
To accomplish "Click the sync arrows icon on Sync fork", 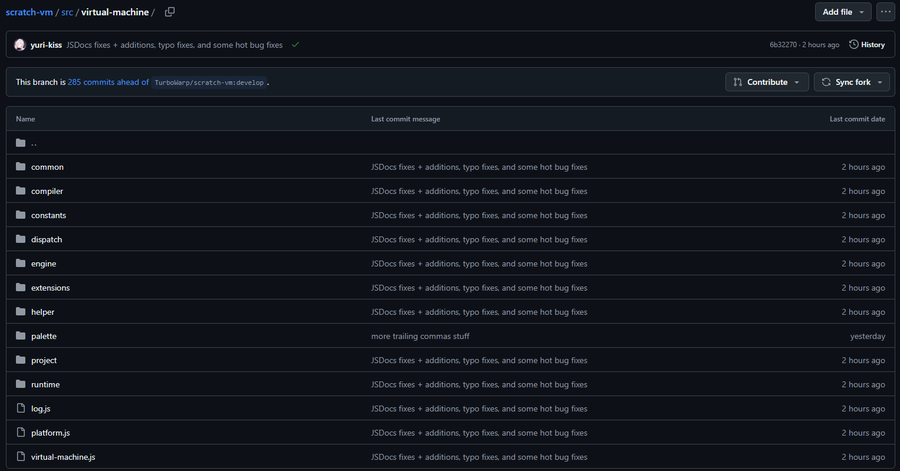I will click(826, 82).
